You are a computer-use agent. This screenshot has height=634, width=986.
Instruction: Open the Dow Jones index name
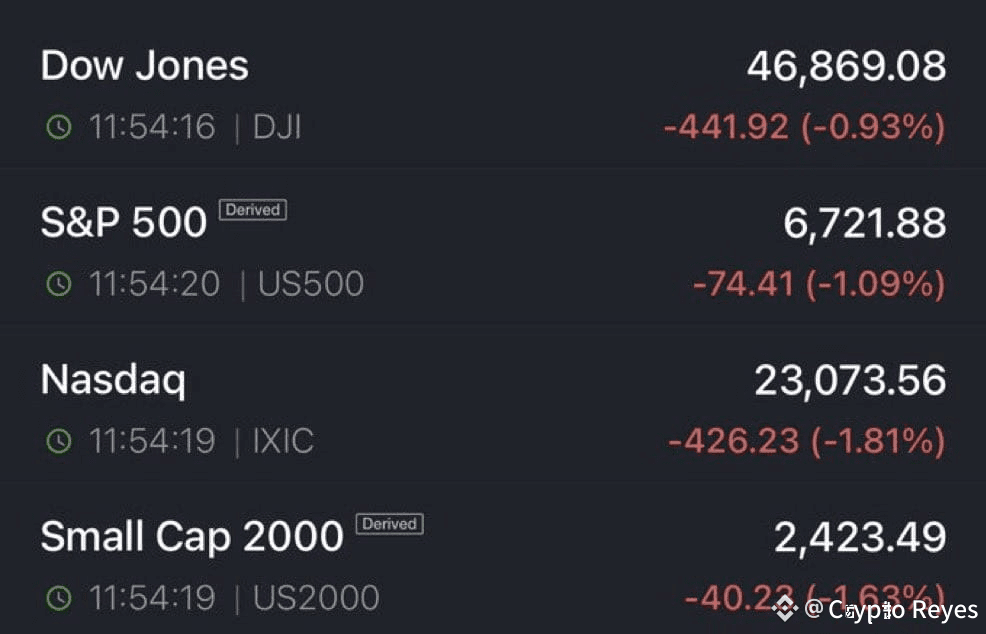pyautogui.click(x=145, y=66)
